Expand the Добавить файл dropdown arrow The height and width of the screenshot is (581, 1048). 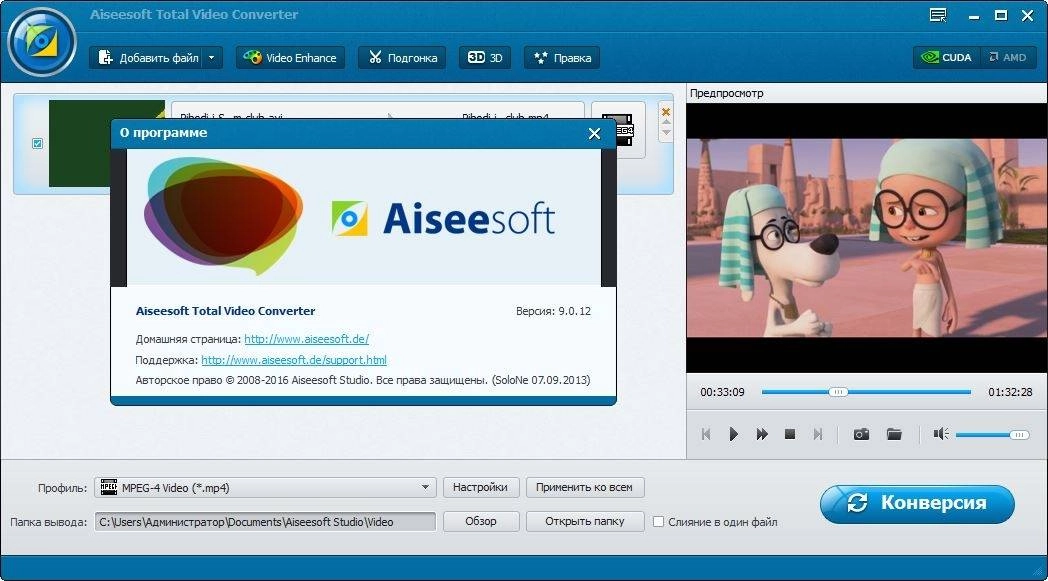[x=212, y=58]
